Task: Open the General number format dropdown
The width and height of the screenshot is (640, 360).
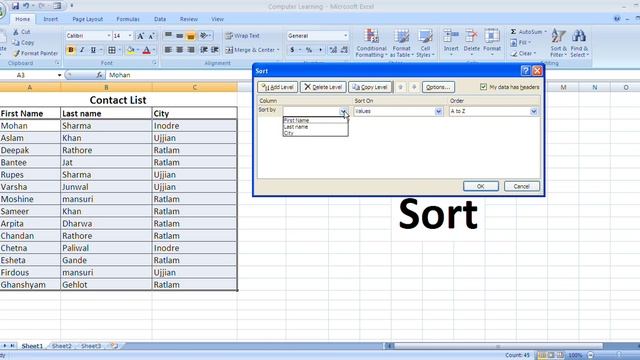Action: (x=345, y=36)
